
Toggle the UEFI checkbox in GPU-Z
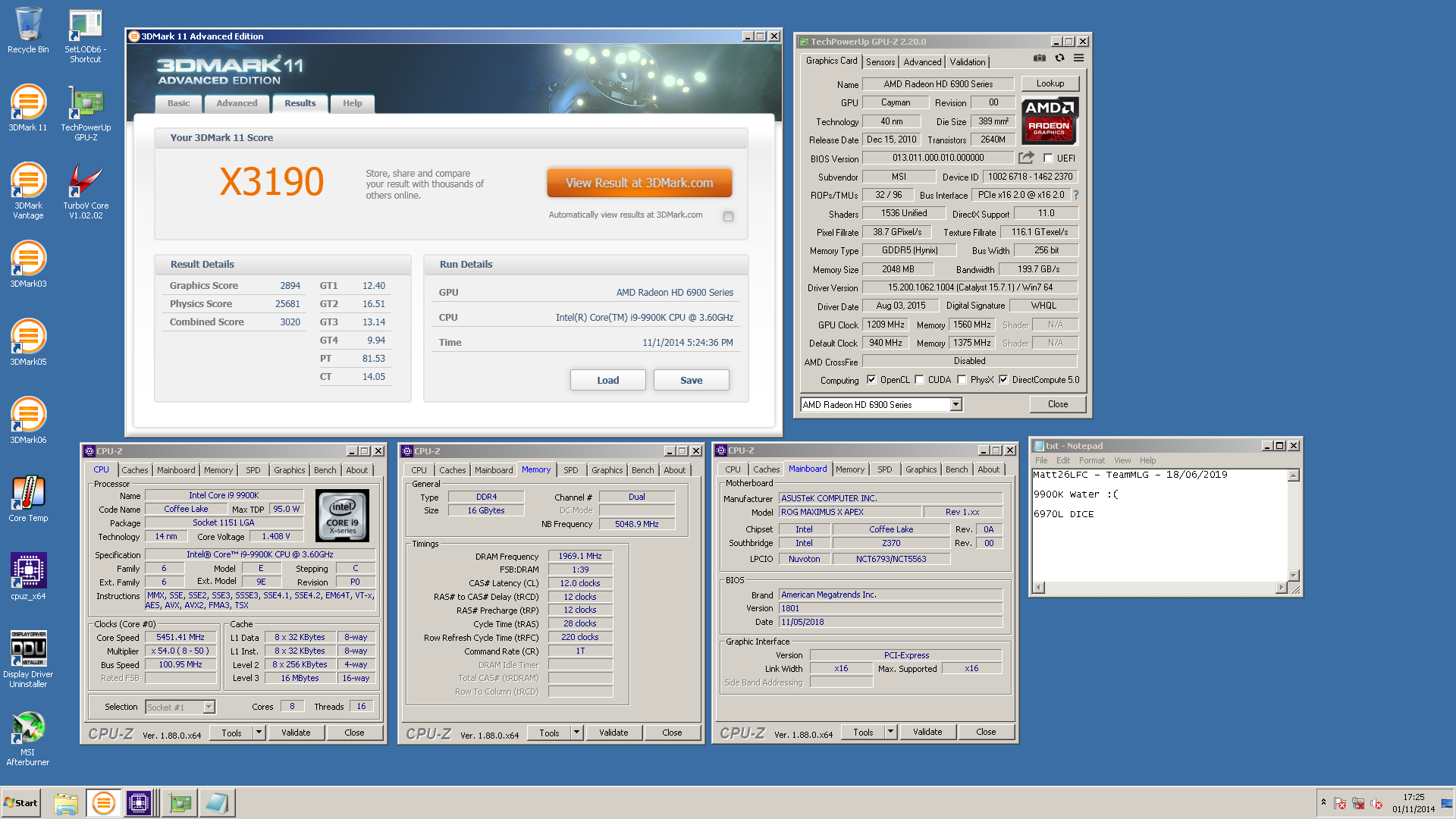(1048, 158)
